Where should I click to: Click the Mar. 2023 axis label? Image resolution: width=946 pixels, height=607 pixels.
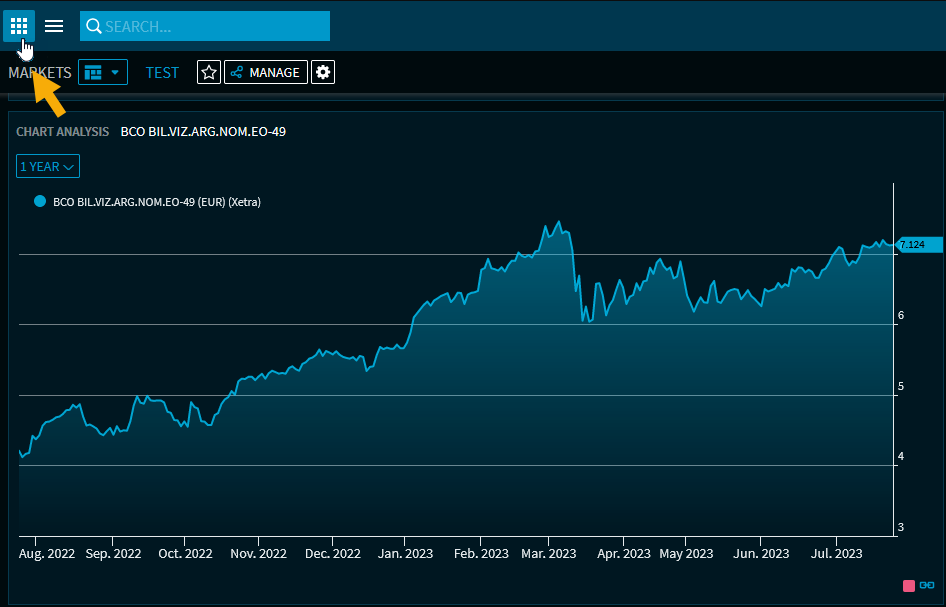548,553
